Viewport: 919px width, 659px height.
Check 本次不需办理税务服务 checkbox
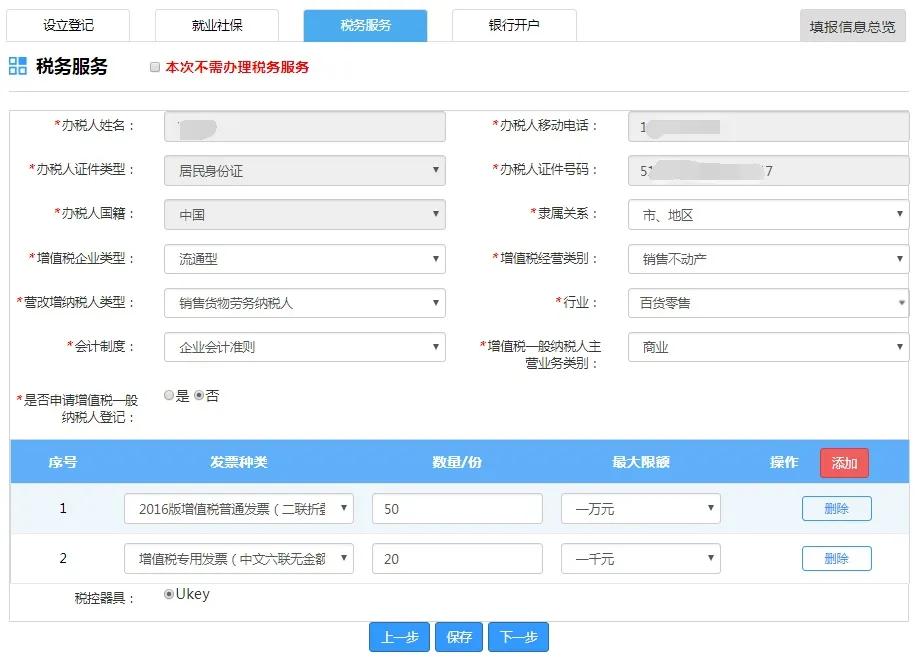point(156,66)
